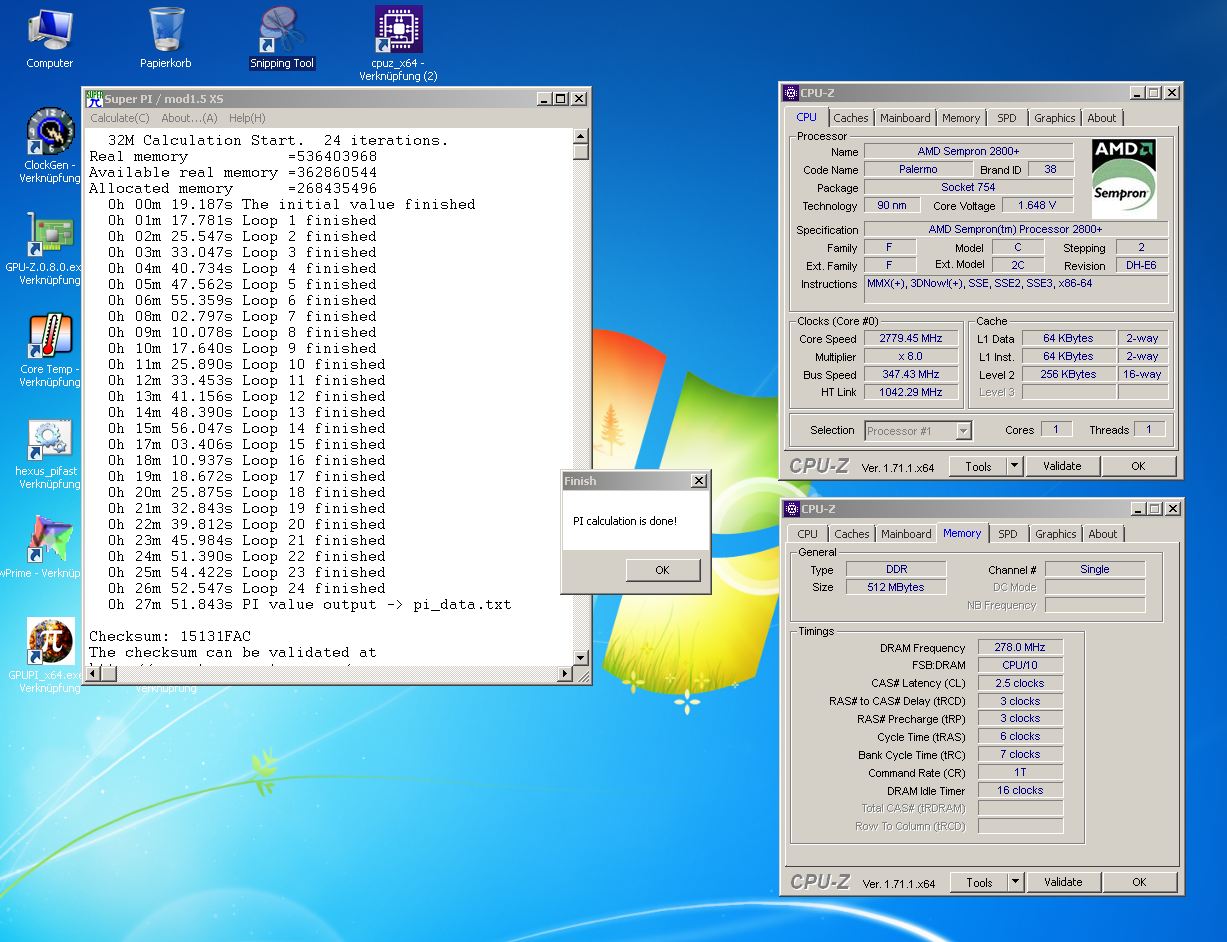This screenshot has height=942, width=1227.
Task: Click the CAS# Latency 2.5 clocks value
Action: click(1020, 683)
